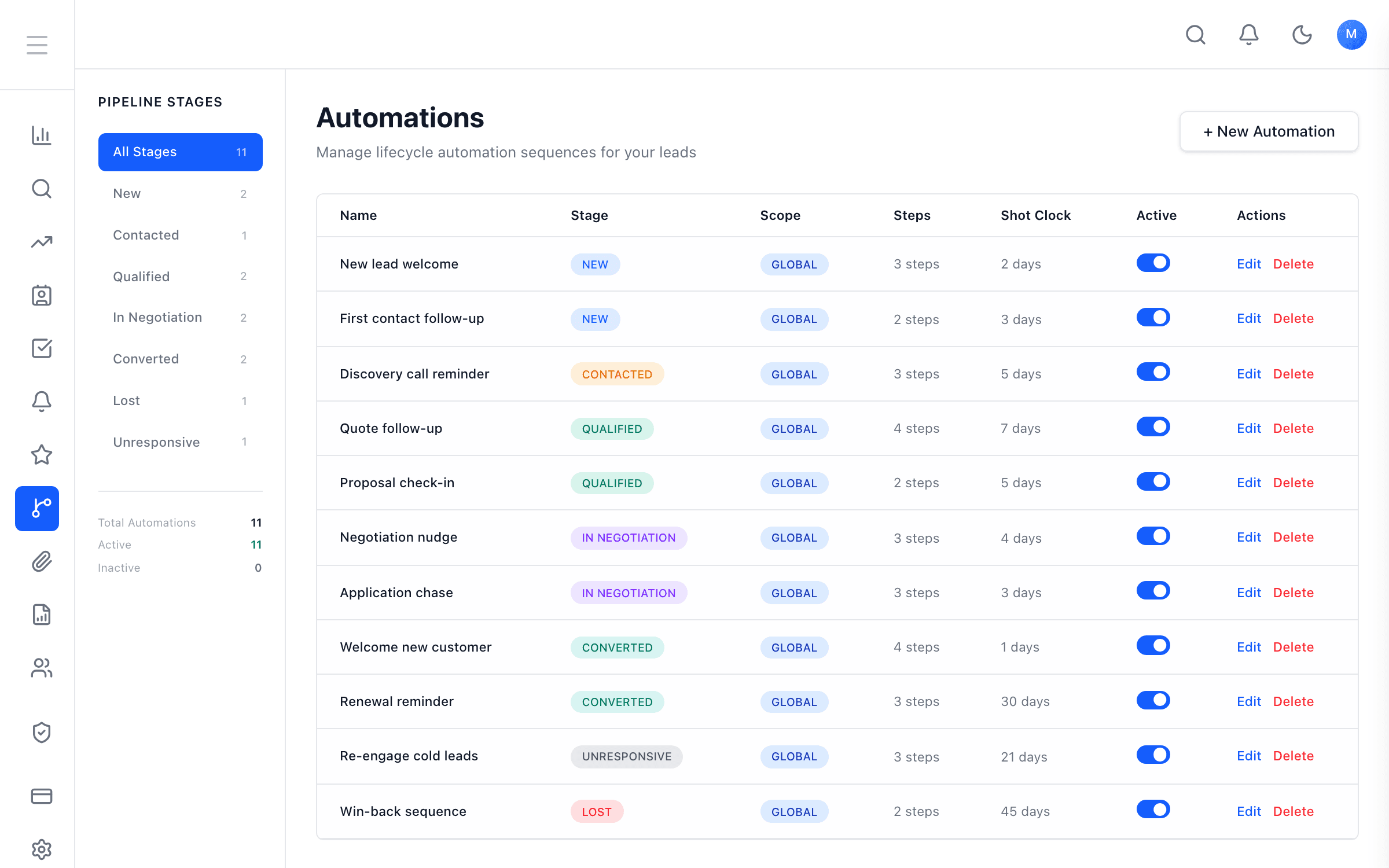Turn off Quote follow-up active toggle

pos(1153,426)
